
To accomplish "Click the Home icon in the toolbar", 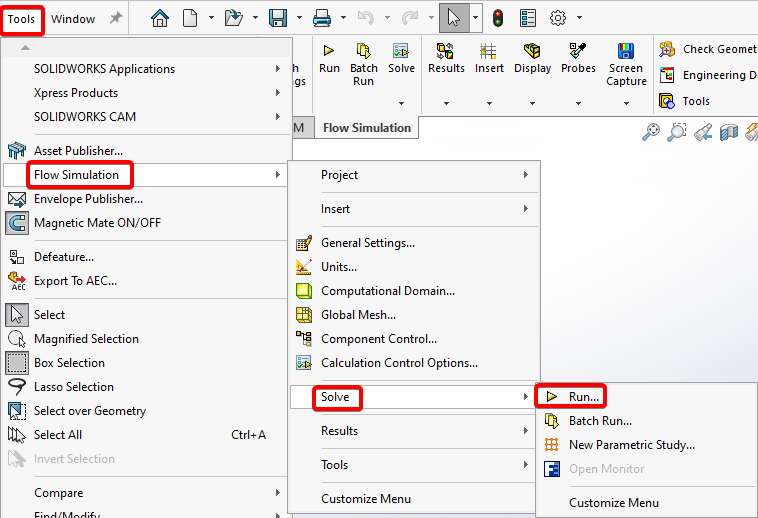I will click(x=160, y=18).
